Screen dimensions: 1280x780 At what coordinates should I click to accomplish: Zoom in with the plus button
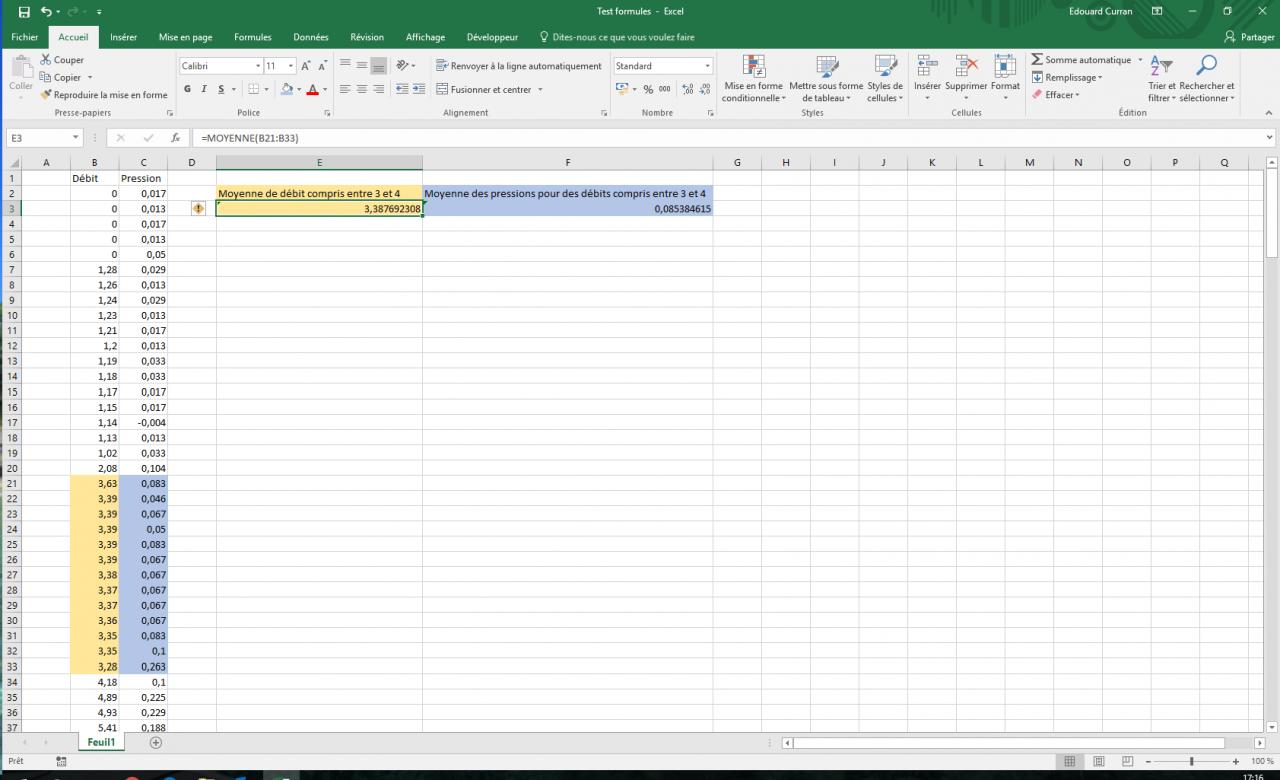click(1237, 762)
